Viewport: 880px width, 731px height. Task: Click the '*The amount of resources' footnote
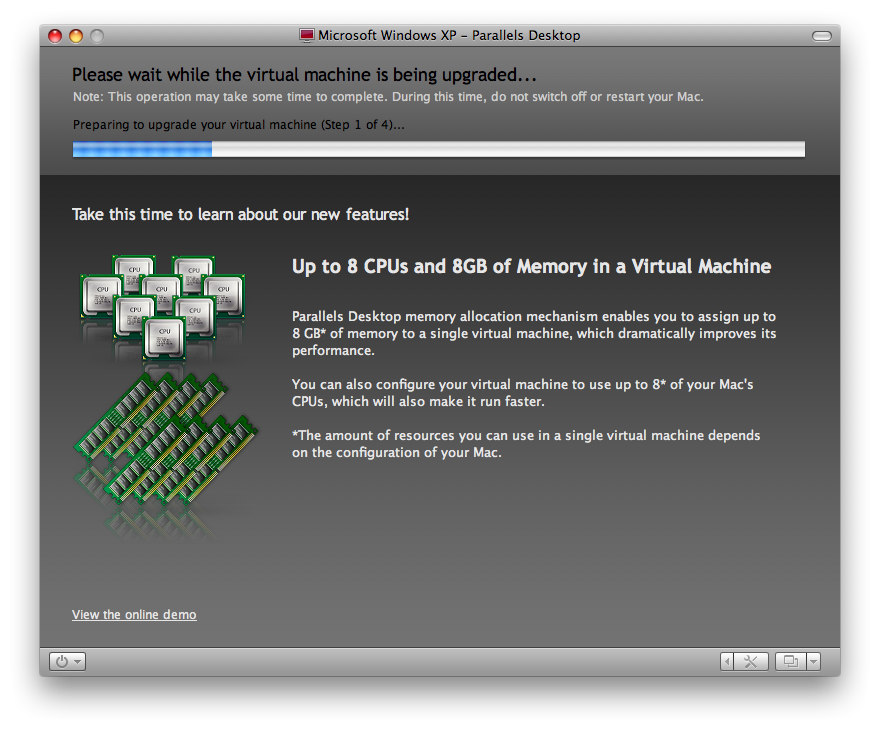coord(526,444)
